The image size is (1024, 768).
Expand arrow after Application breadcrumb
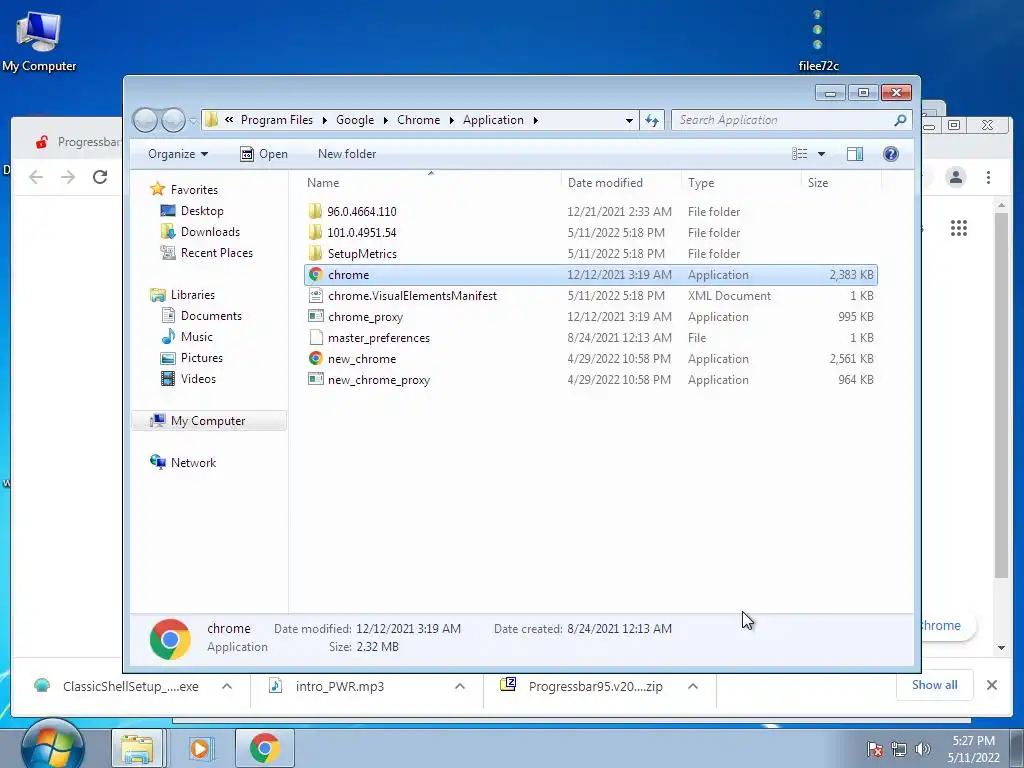[536, 120]
